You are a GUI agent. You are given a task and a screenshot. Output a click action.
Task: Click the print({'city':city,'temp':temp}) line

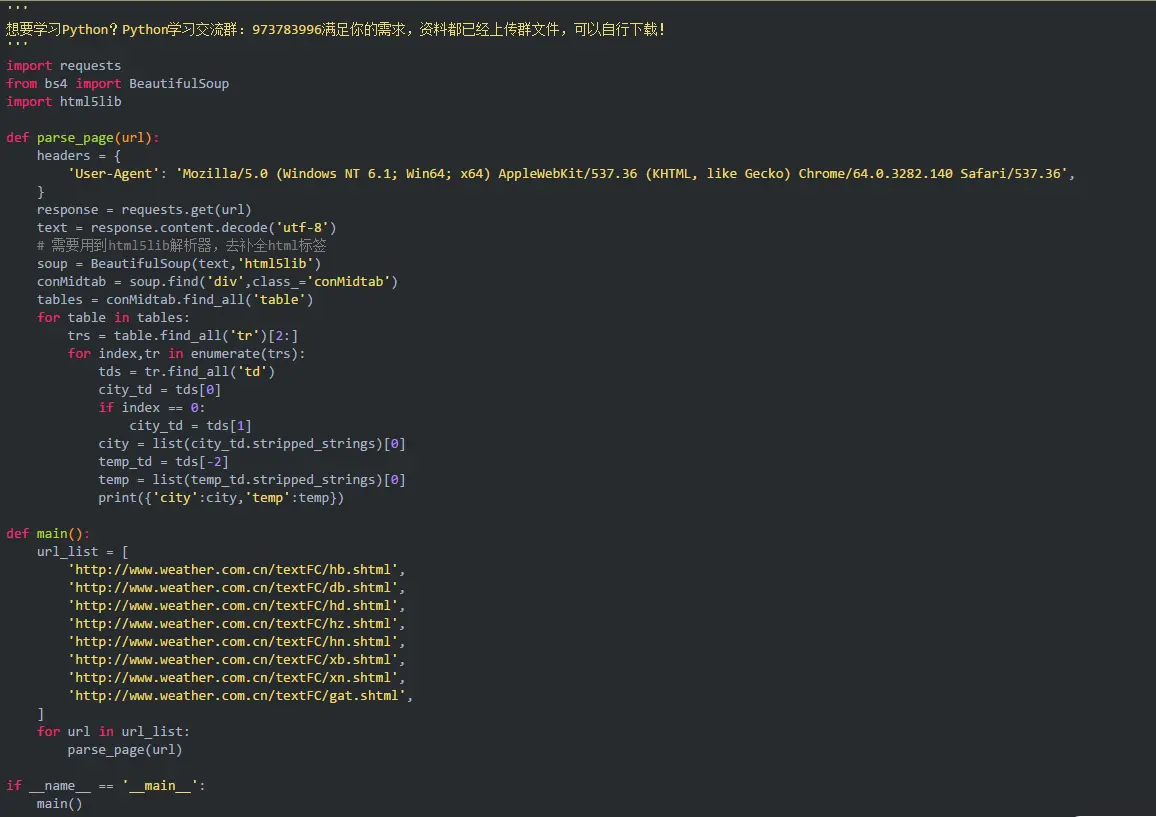221,498
